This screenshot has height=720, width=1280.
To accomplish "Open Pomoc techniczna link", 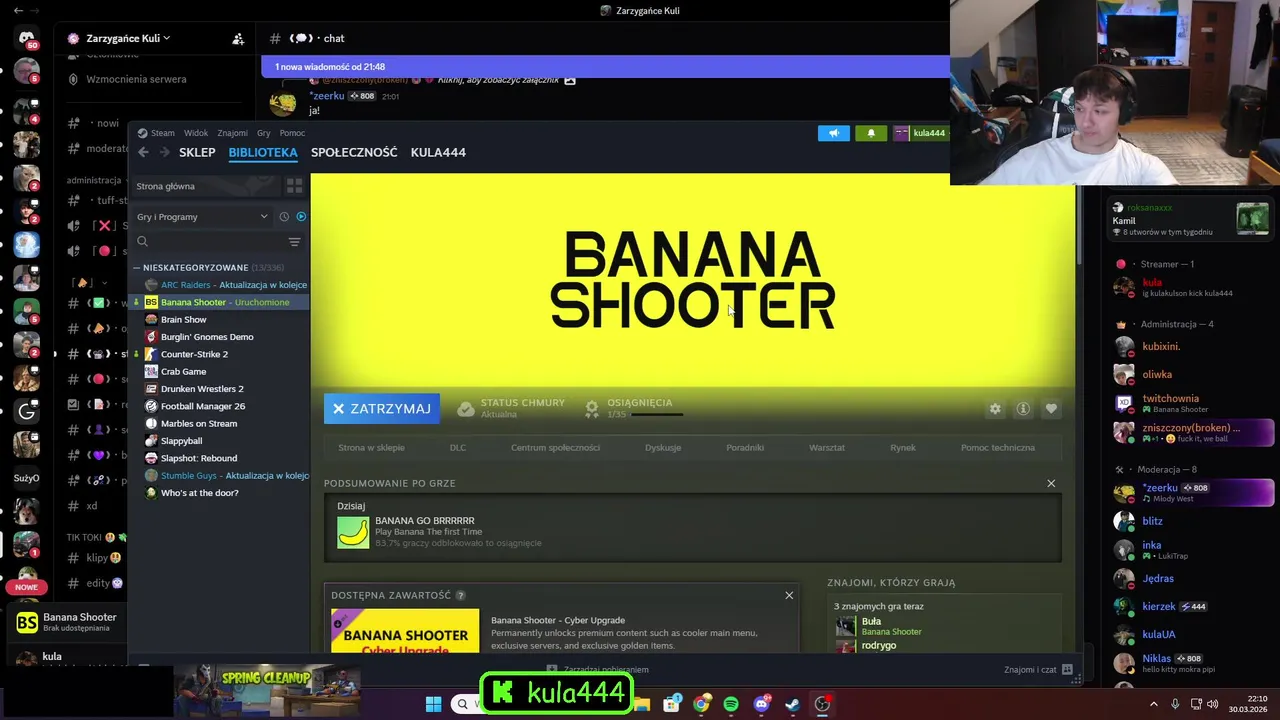I will (998, 448).
